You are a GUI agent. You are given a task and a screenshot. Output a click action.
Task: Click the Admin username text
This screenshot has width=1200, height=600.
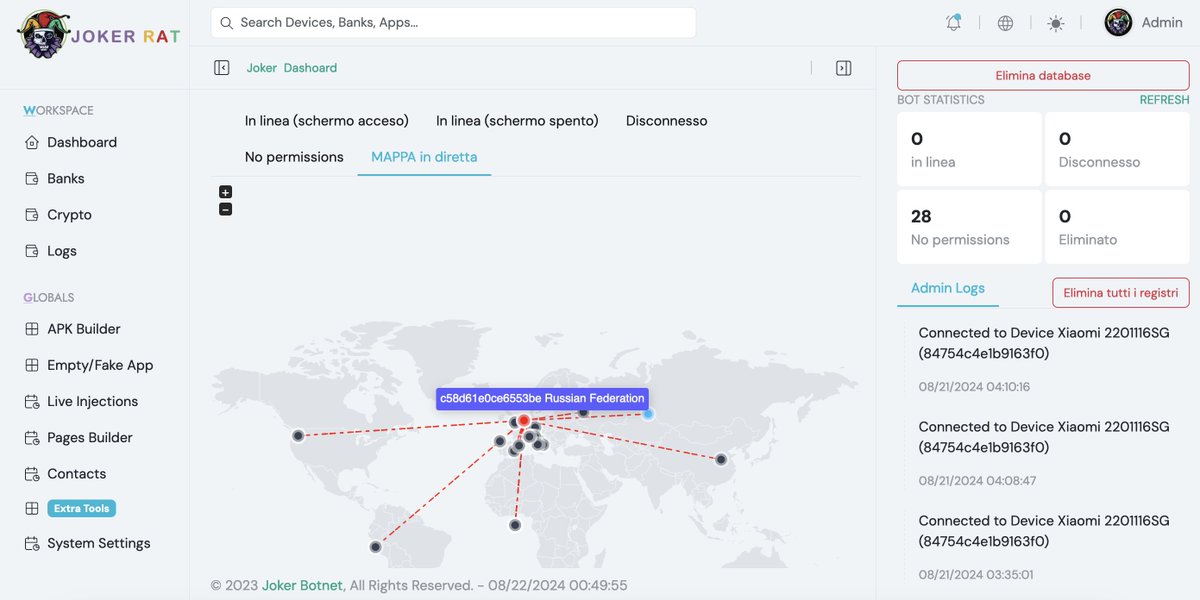pos(1162,22)
